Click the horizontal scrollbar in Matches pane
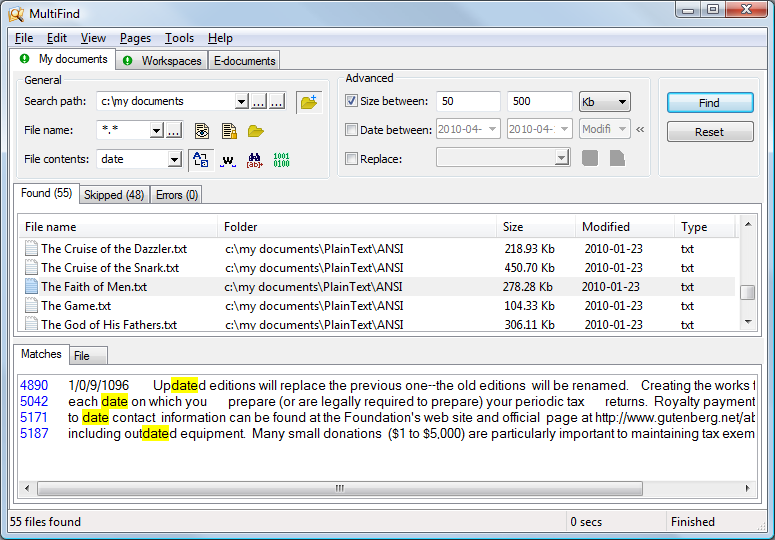The image size is (775, 540). click(x=339, y=488)
